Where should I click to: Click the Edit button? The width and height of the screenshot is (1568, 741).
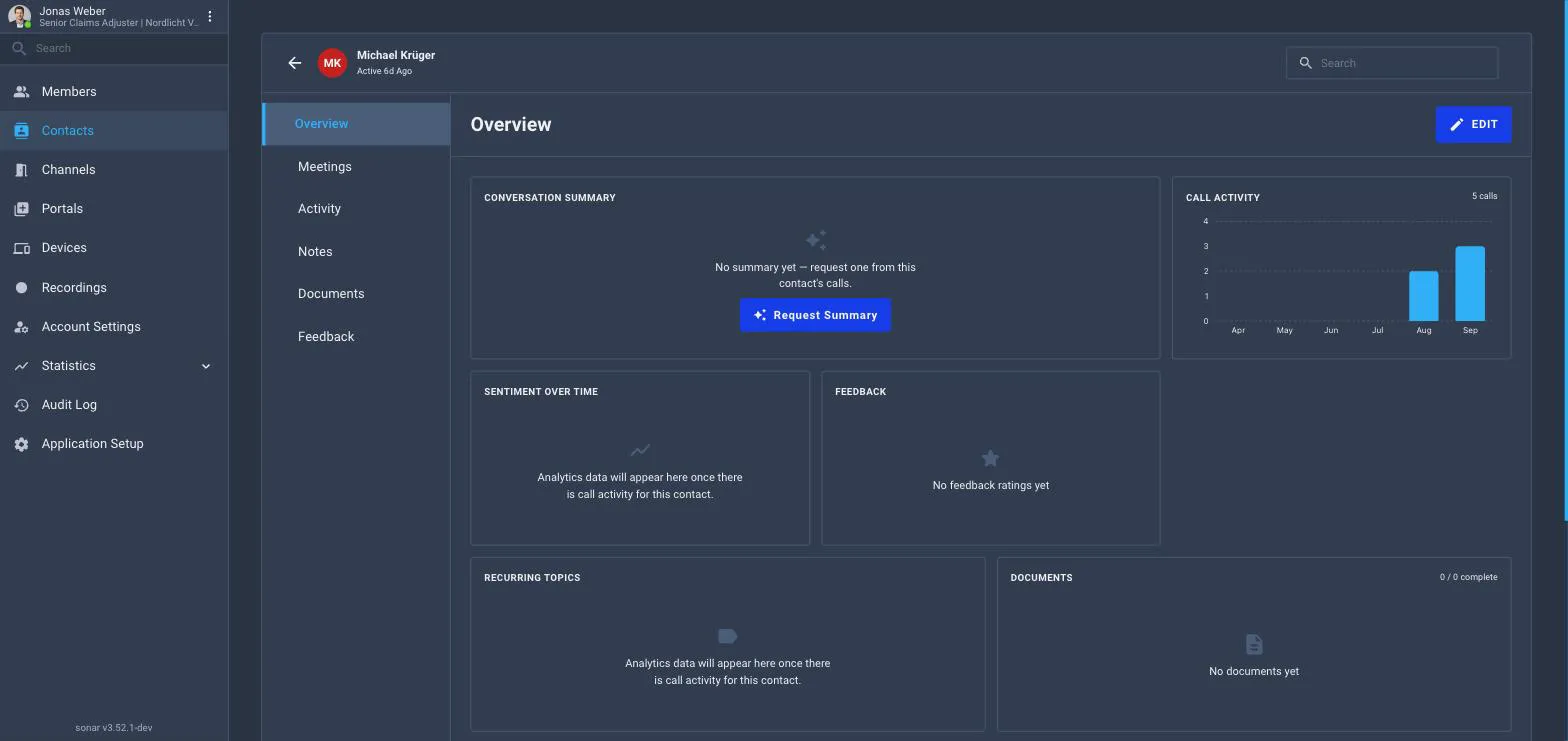1473,124
